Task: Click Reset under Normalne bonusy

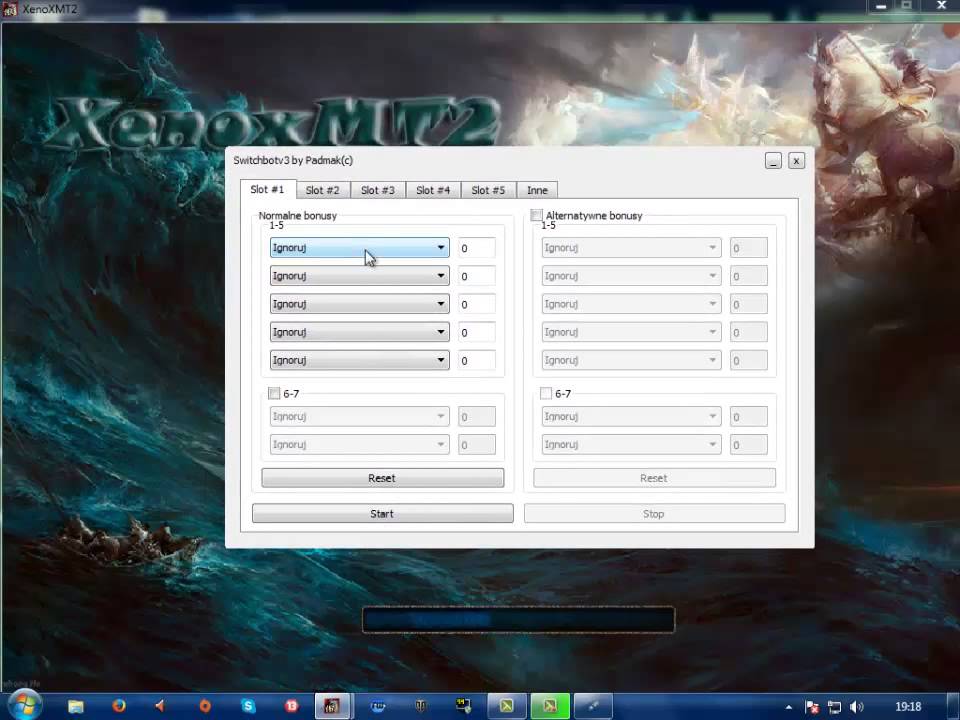Action: [x=383, y=478]
